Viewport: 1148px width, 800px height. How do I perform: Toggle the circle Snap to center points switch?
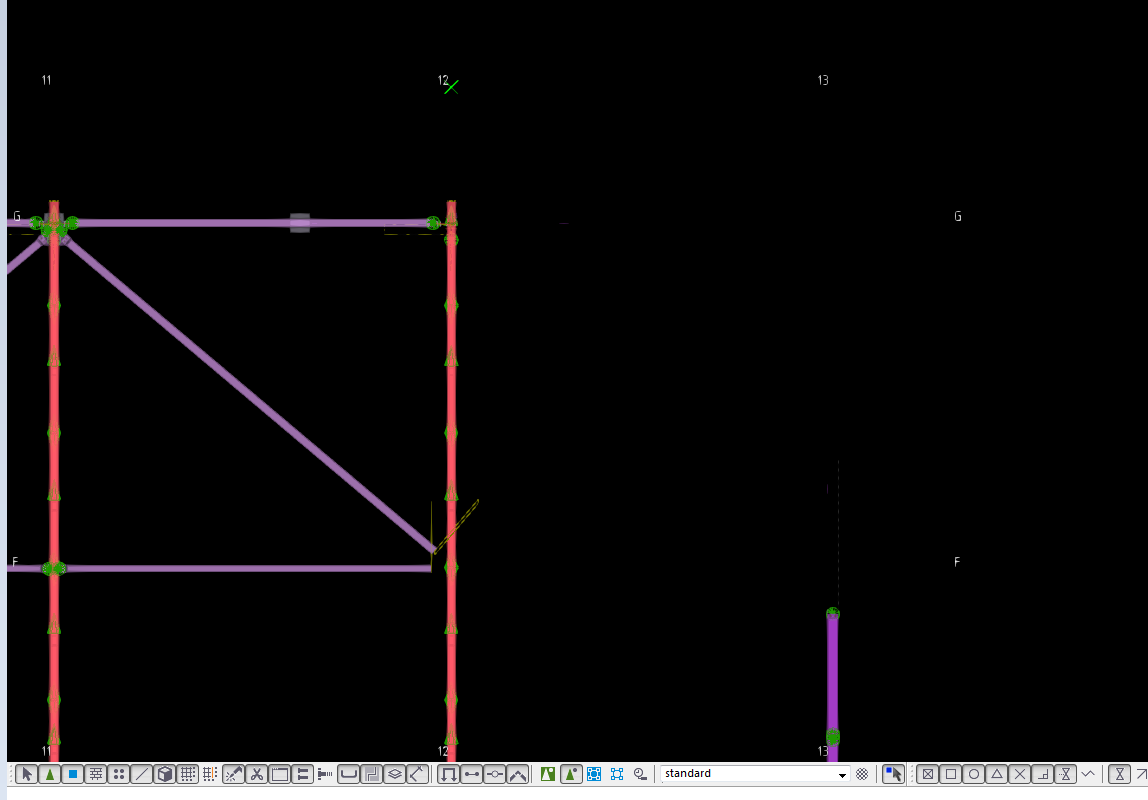click(x=974, y=774)
